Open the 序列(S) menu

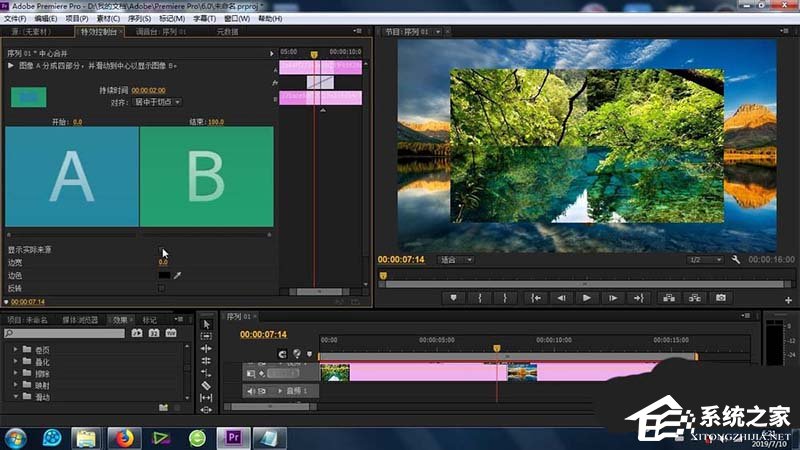[x=138, y=18]
